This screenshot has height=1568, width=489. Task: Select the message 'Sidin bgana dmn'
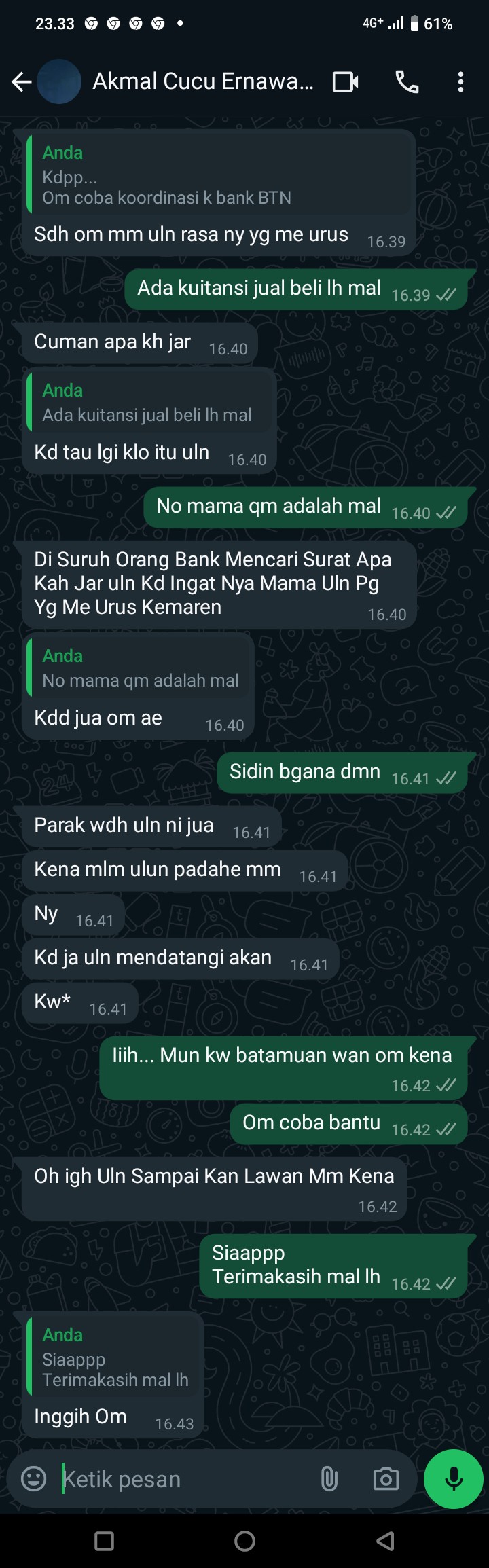[x=342, y=772]
